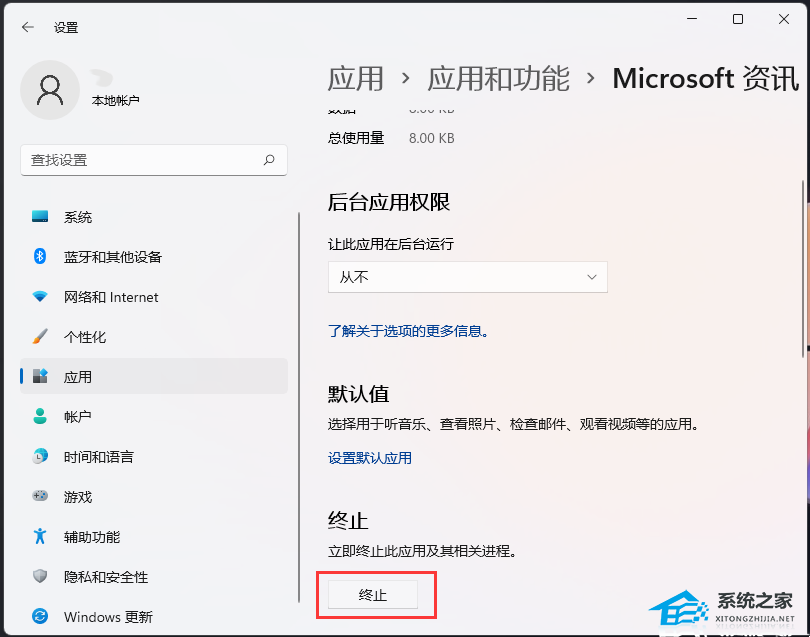Click the 网络和 Internet Wi-Fi icon
Image resolution: width=810 pixels, height=637 pixels.
pyautogui.click(x=40, y=296)
